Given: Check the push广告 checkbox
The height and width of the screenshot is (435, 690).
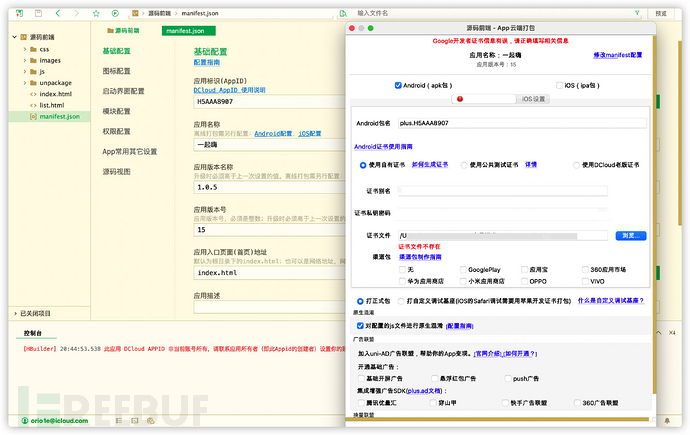Looking at the screenshot, I should pyautogui.click(x=508, y=378).
